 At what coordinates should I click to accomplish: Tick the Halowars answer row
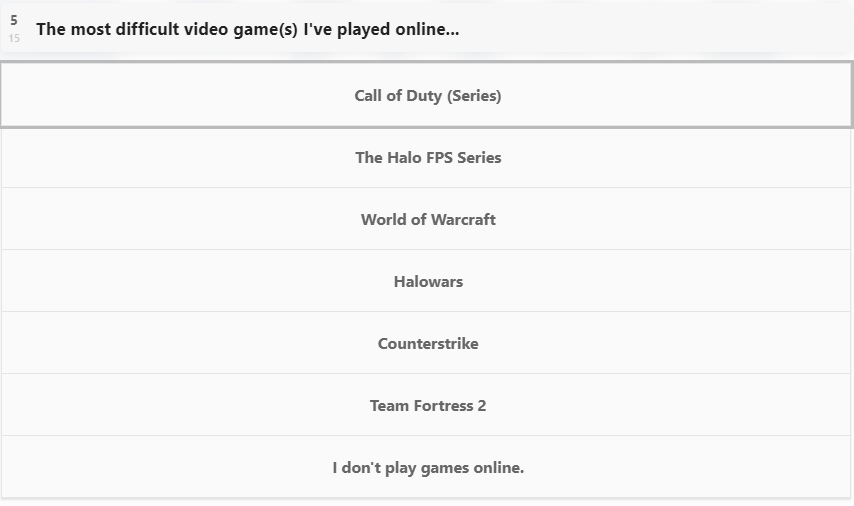[x=427, y=281]
